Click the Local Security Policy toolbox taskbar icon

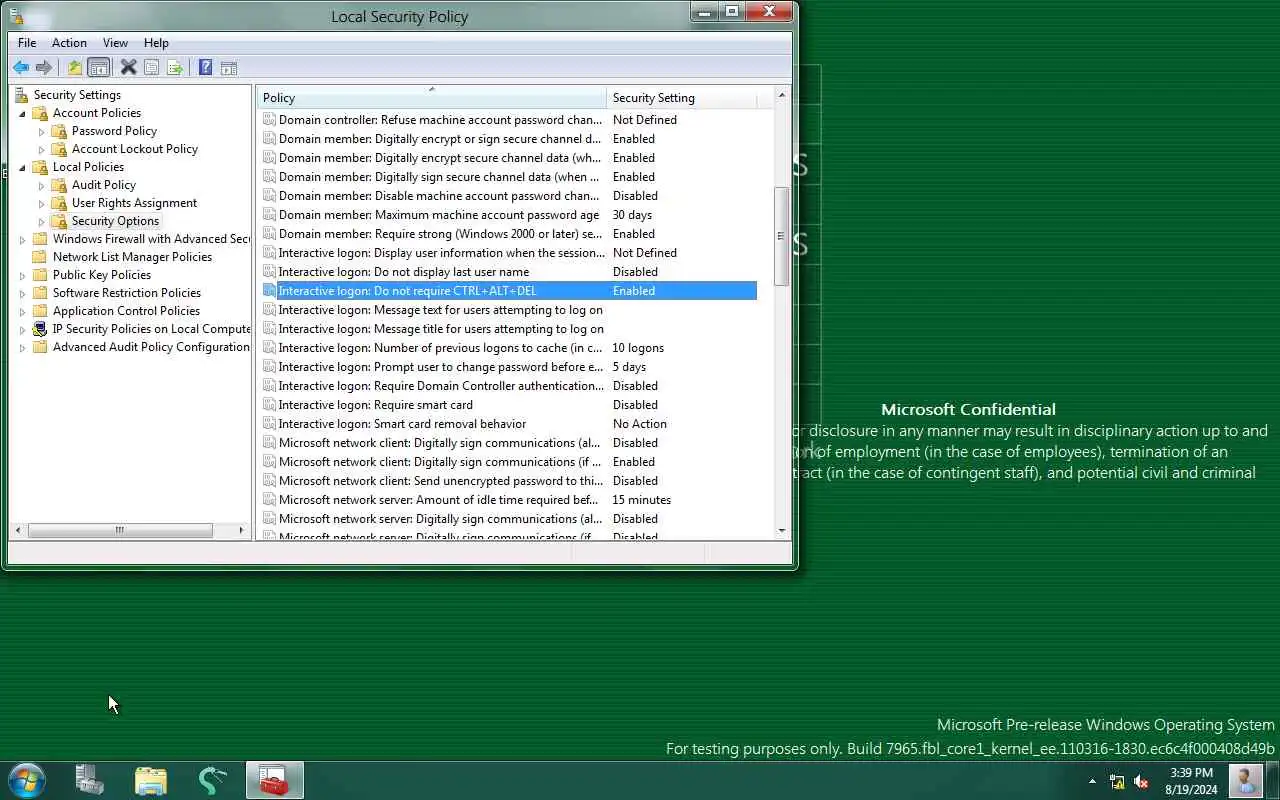274,780
